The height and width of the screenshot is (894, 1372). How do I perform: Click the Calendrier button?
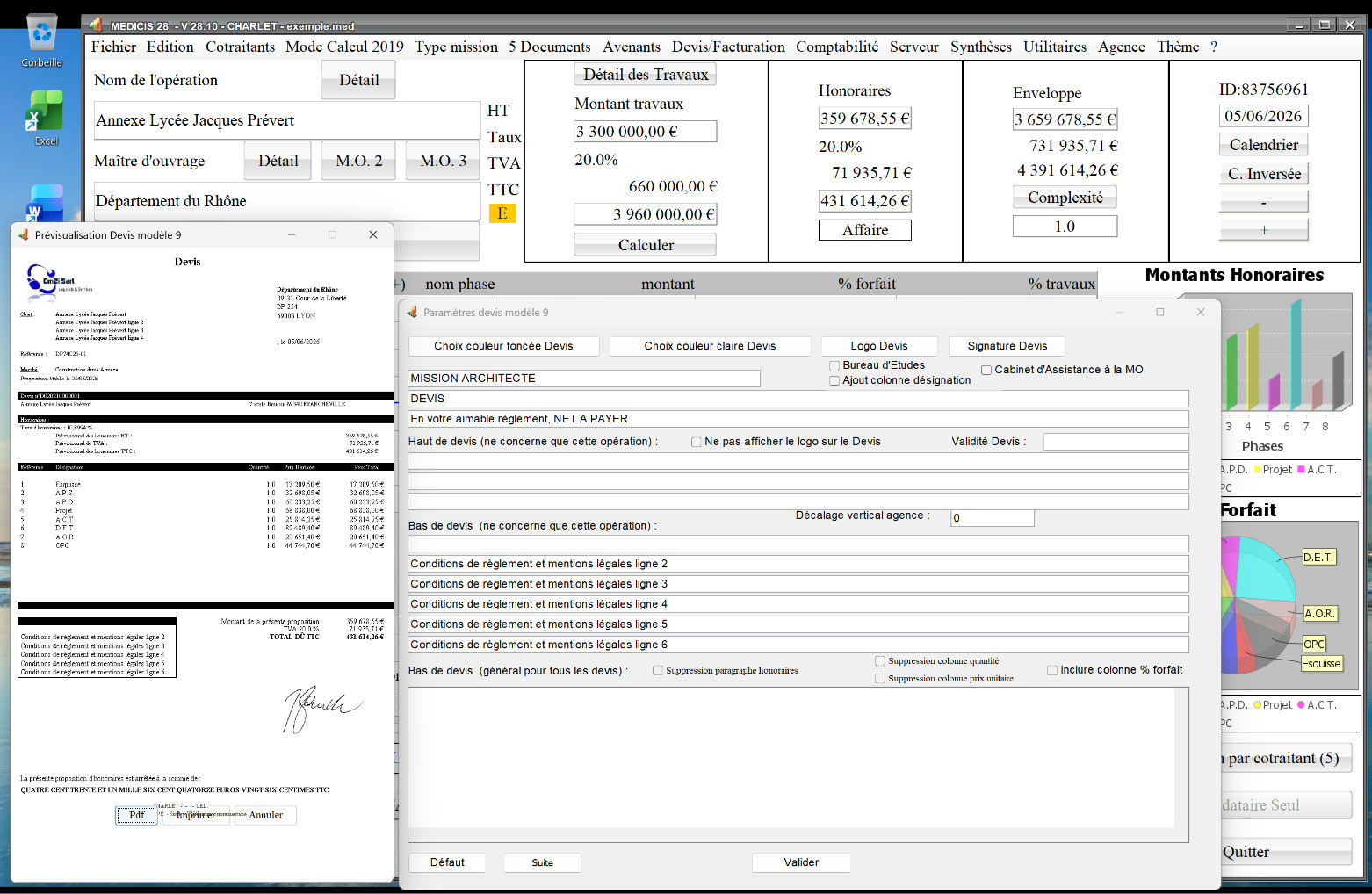(1264, 145)
